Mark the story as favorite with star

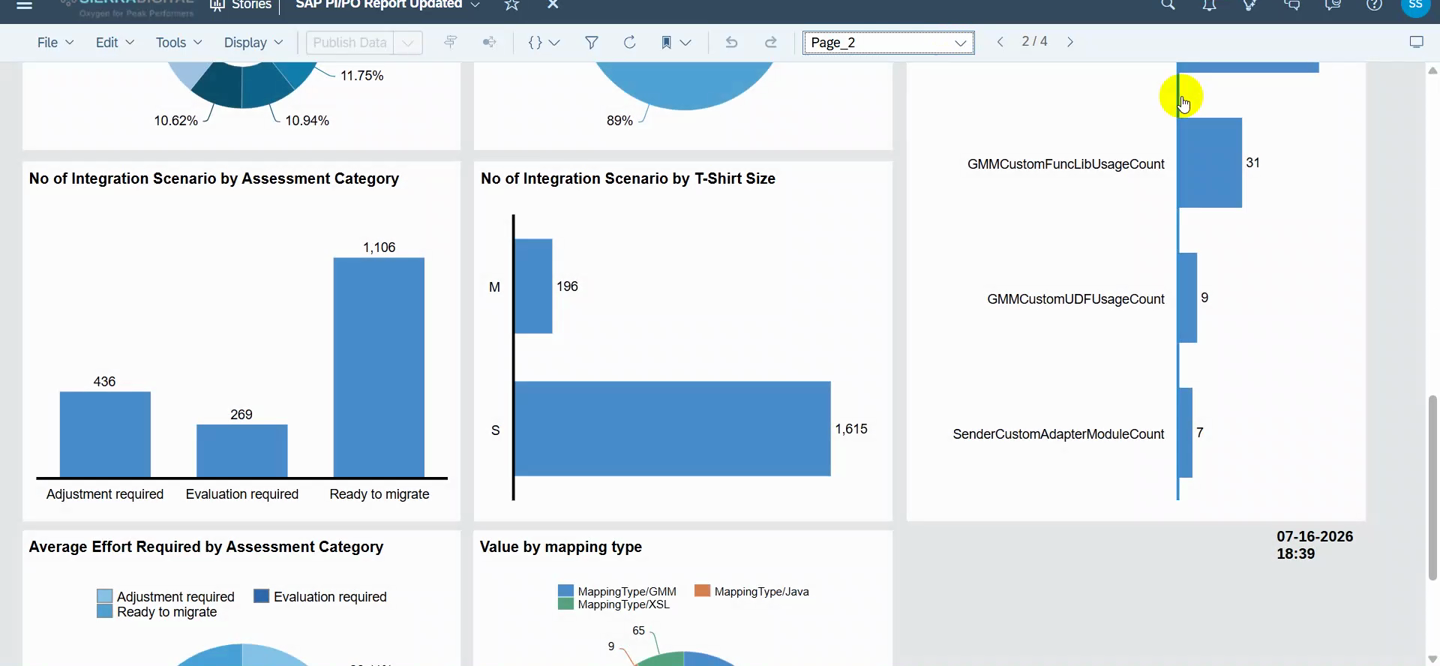(x=512, y=5)
